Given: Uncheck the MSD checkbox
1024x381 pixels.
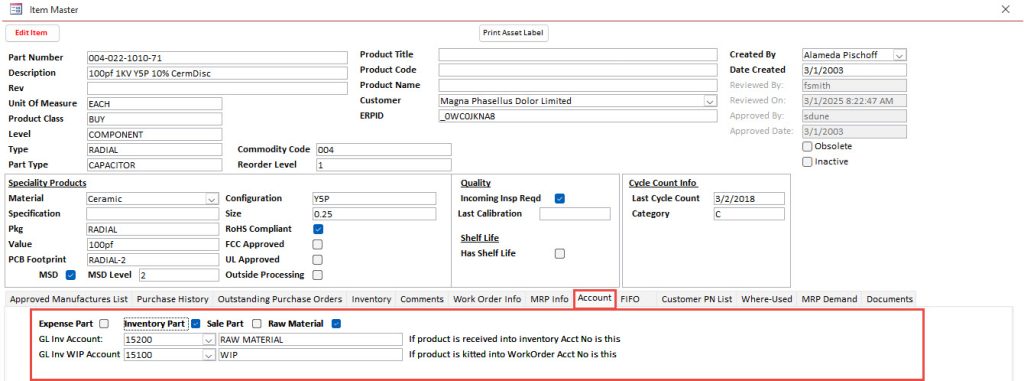Looking at the screenshot, I should tap(71, 275).
